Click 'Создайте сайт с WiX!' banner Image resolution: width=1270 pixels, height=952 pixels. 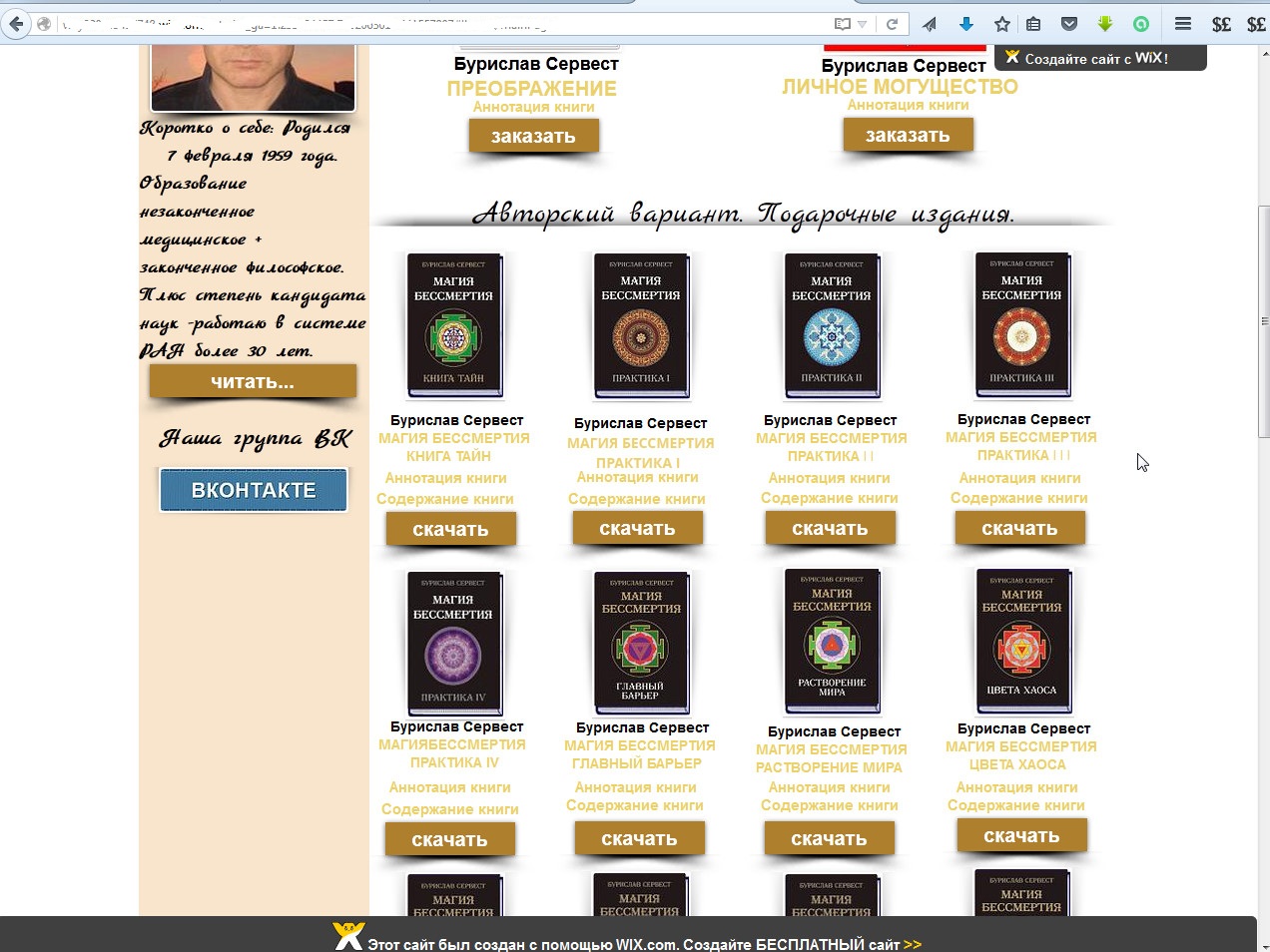pyautogui.click(x=1099, y=58)
